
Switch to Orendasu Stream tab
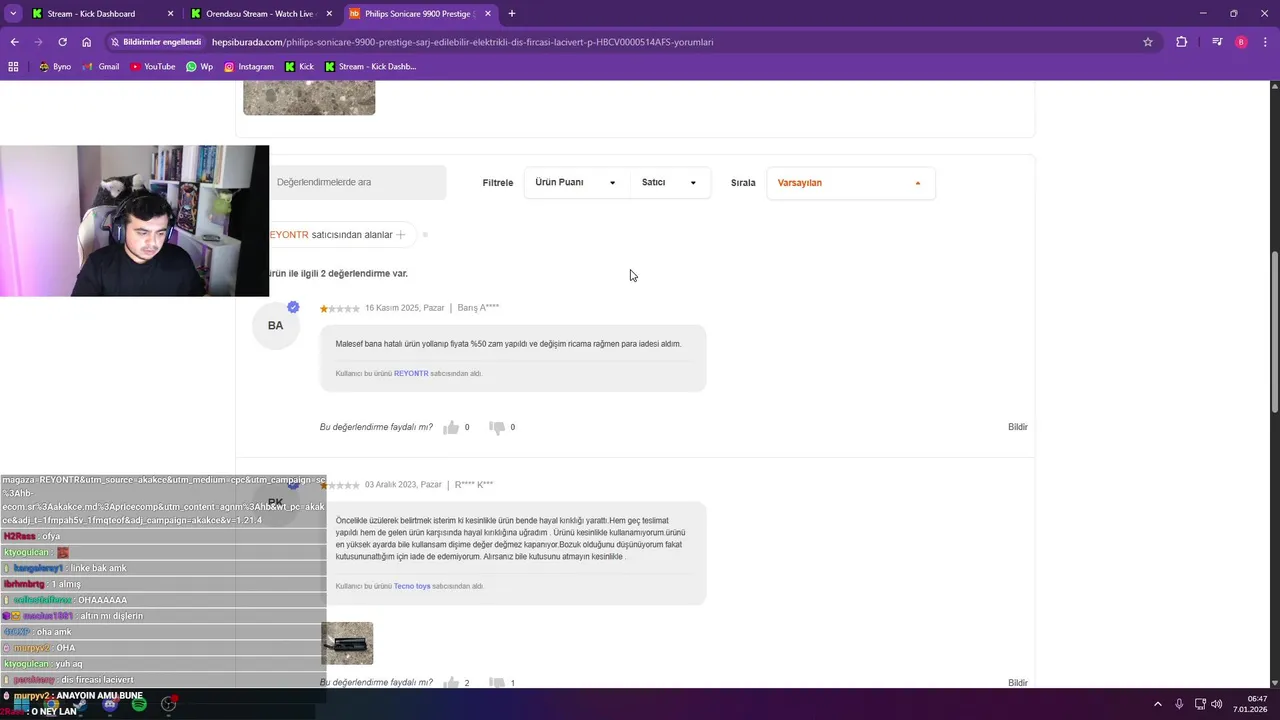pos(262,14)
